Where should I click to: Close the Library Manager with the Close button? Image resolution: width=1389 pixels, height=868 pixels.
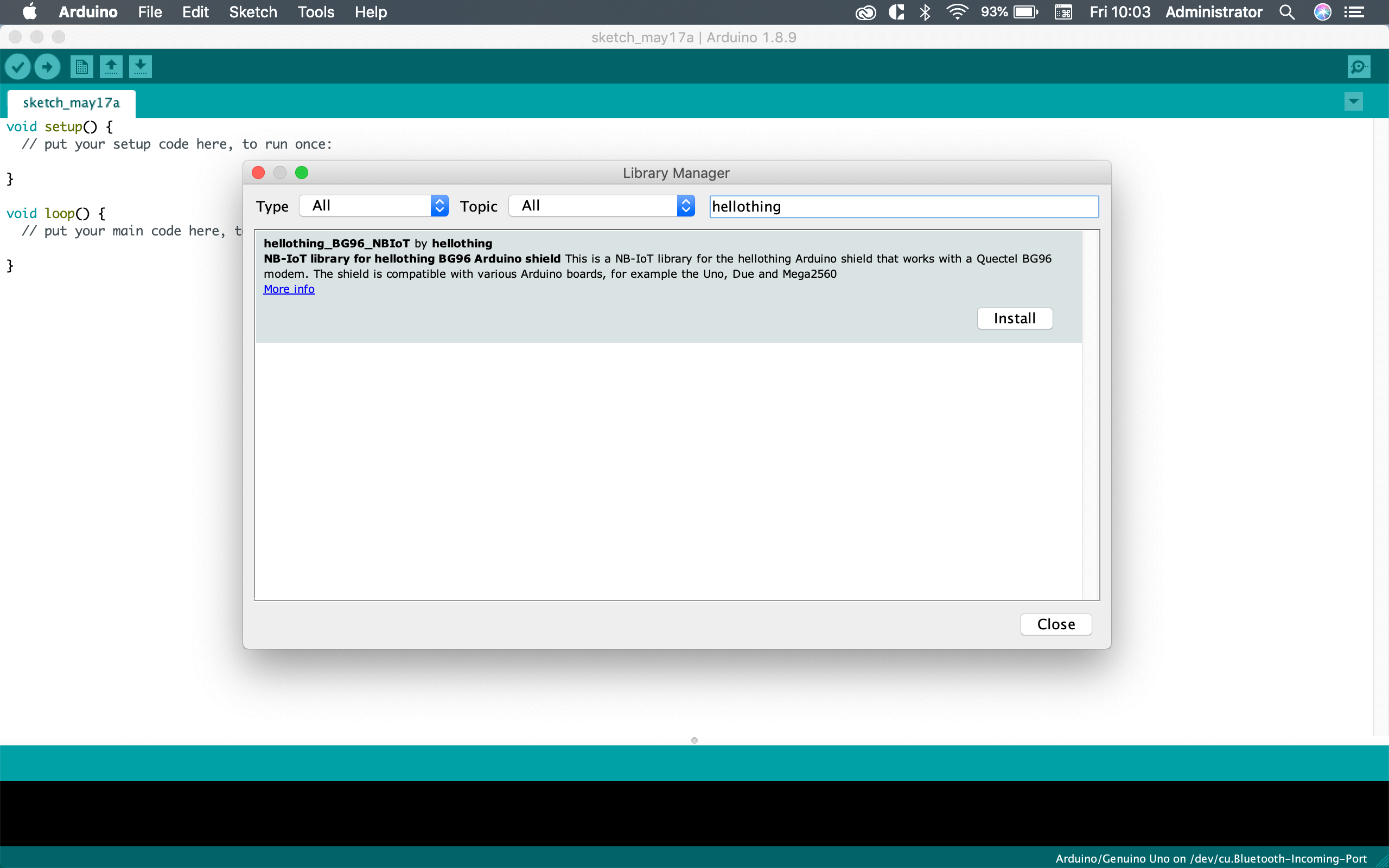point(1056,624)
